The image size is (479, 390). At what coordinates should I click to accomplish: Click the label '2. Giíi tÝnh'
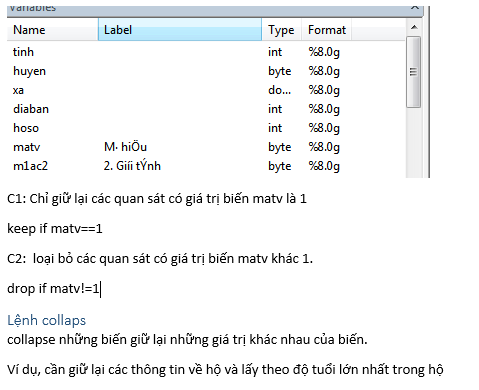(x=132, y=166)
